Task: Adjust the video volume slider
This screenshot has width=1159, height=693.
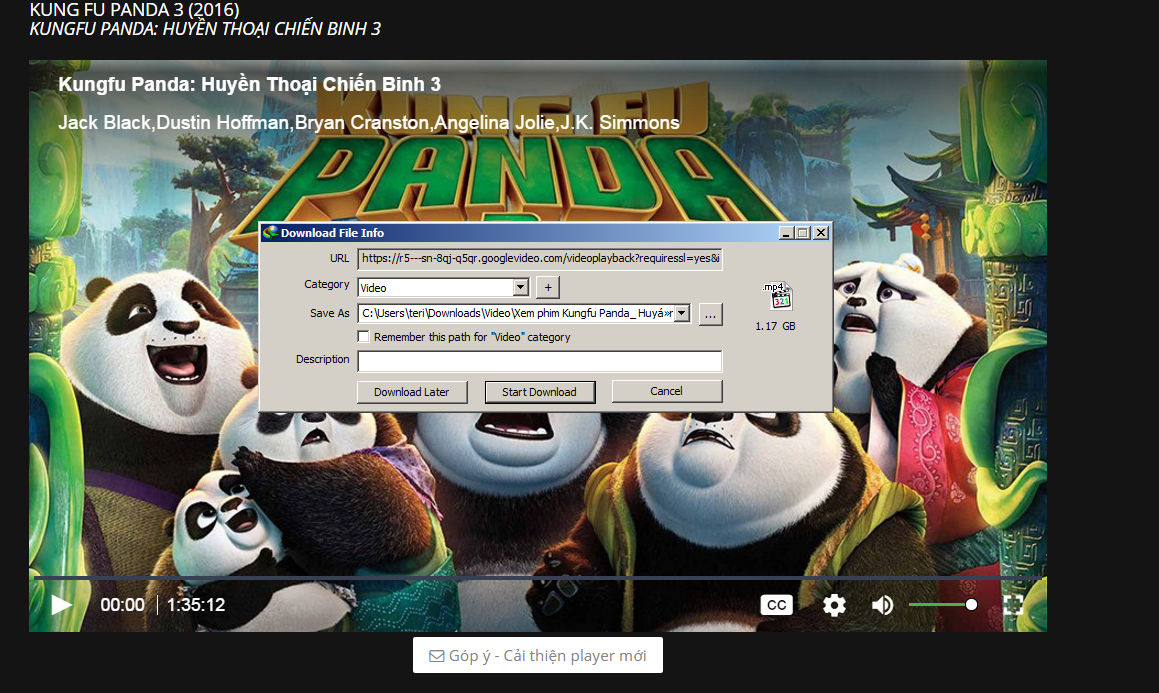Action: point(942,604)
